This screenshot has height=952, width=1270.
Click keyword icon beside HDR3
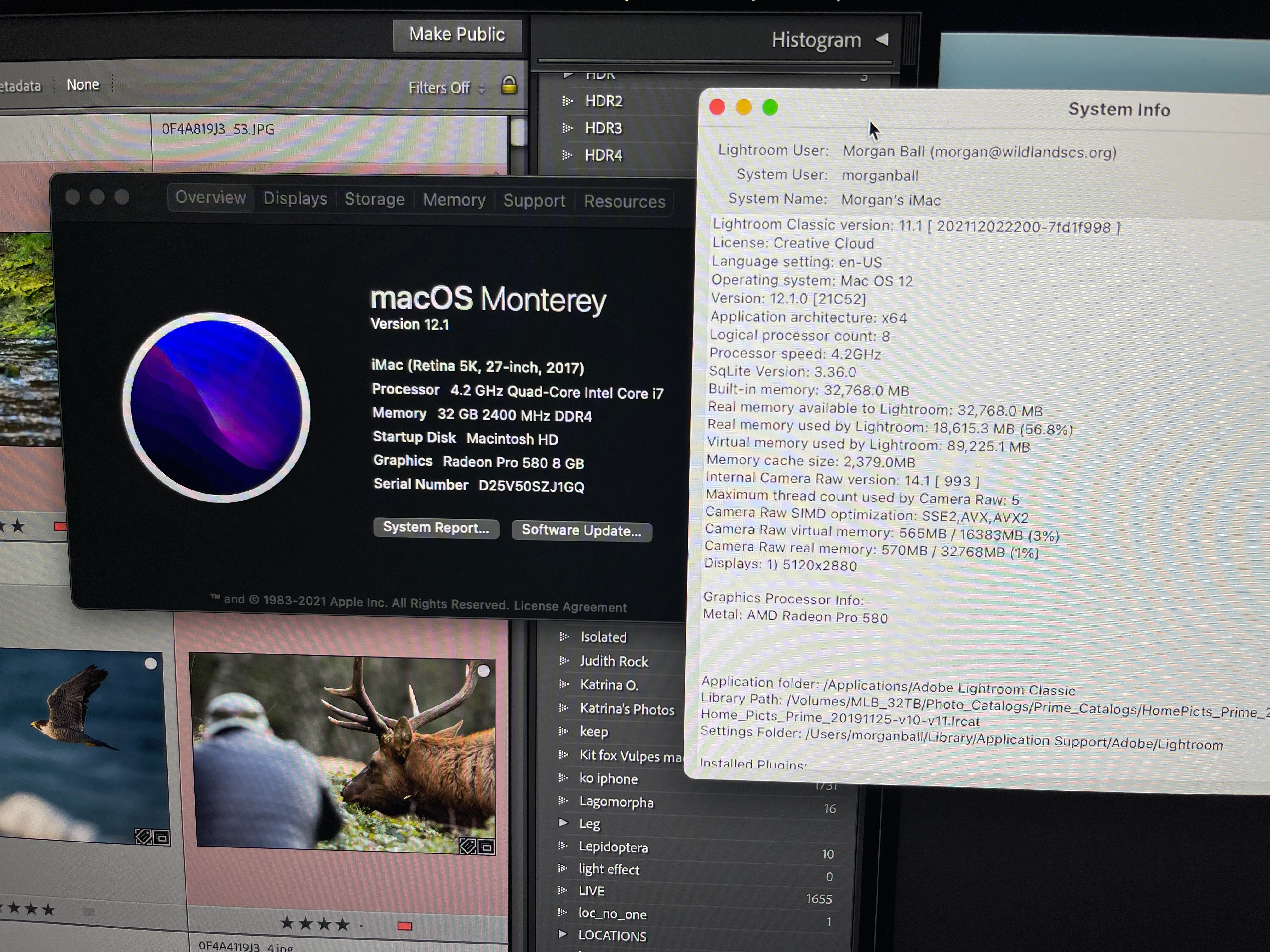point(567,128)
